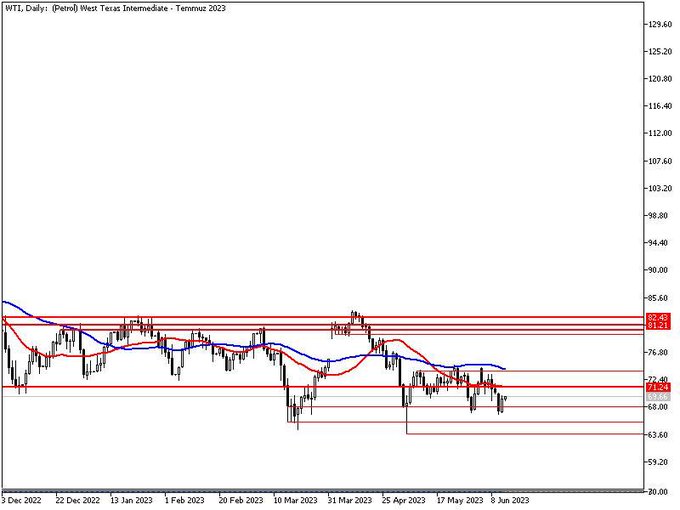Viewport: 680px width, 510px height.
Task: Click the red 82.43 price level tag
Action: coord(657,317)
